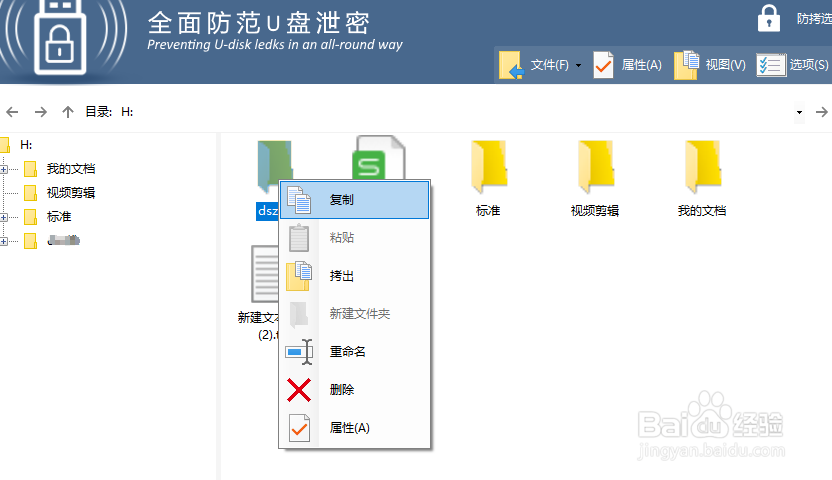Click the Copy (复制) icon in context menu

pyautogui.click(x=299, y=200)
